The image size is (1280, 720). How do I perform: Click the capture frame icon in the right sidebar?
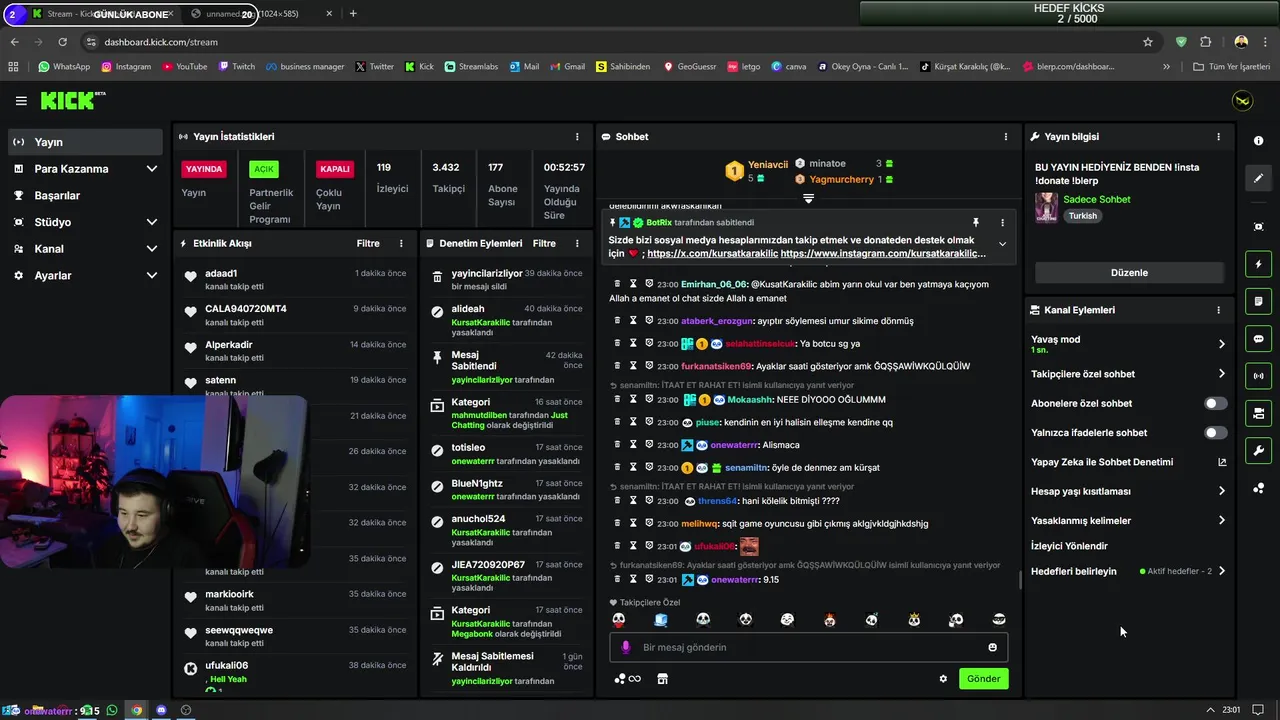(x=1258, y=227)
